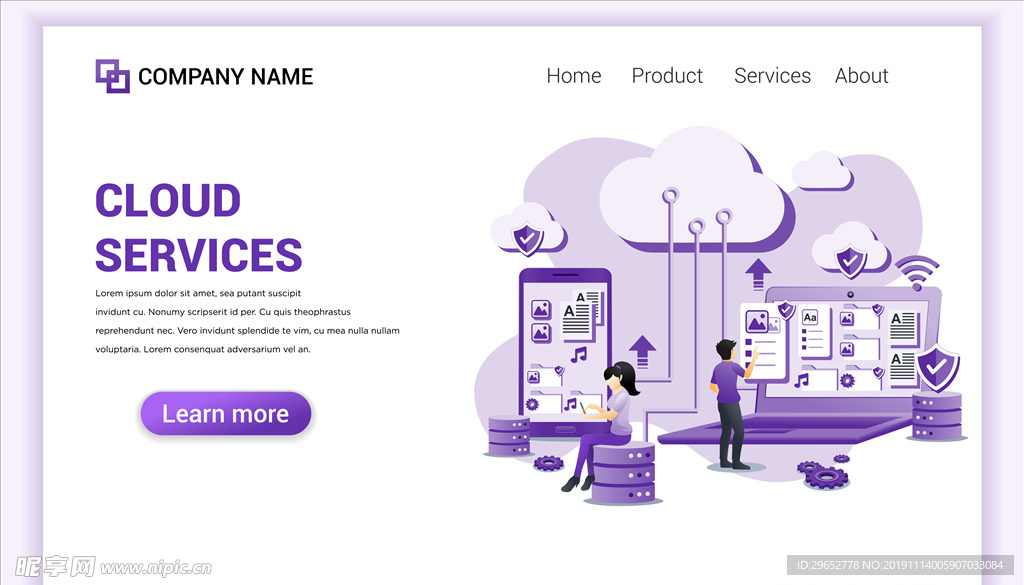Go to the Product page
This screenshot has height=585, width=1024.
[667, 76]
